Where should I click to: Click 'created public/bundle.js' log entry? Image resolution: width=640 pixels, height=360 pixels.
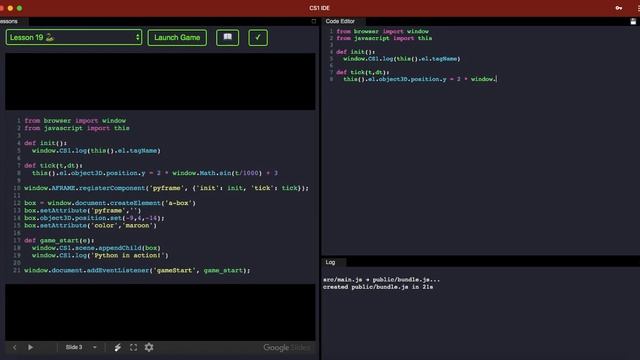pyautogui.click(x=378, y=287)
